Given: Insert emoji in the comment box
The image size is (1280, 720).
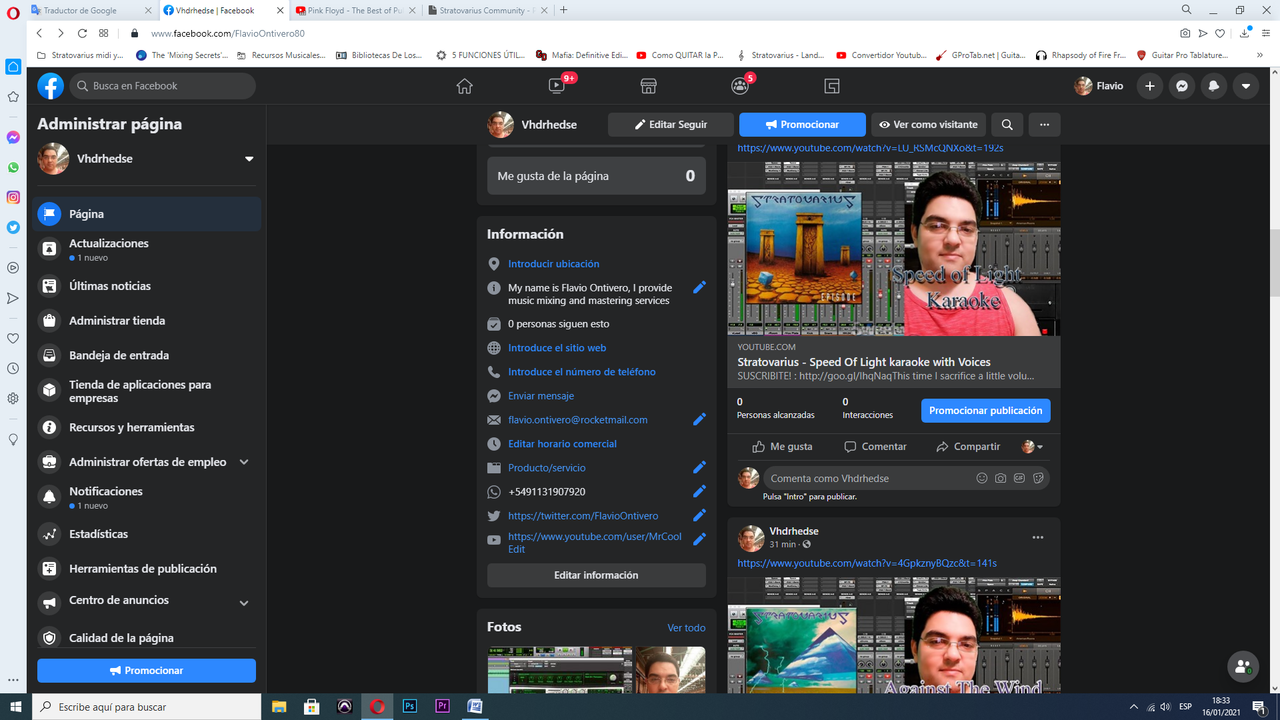Looking at the screenshot, I should 982,478.
